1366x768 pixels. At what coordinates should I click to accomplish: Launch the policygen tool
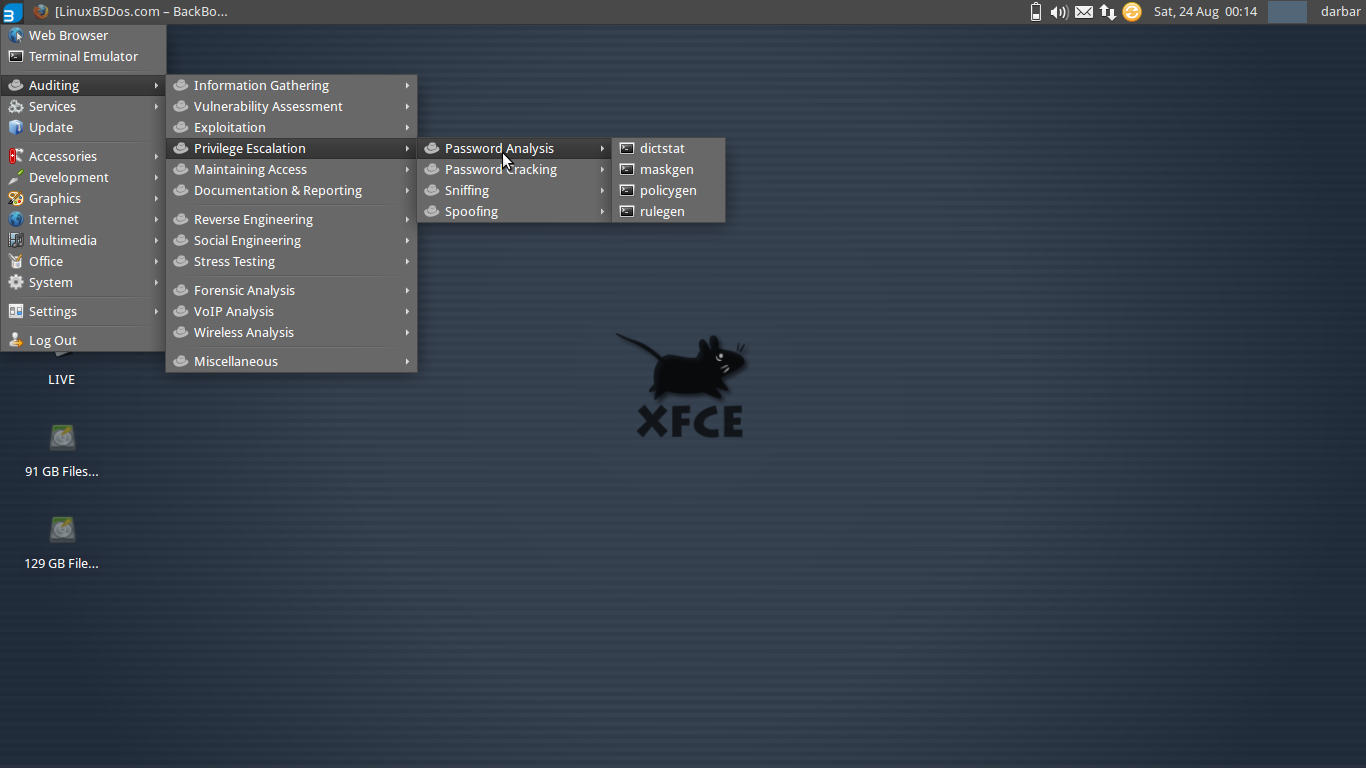click(668, 190)
